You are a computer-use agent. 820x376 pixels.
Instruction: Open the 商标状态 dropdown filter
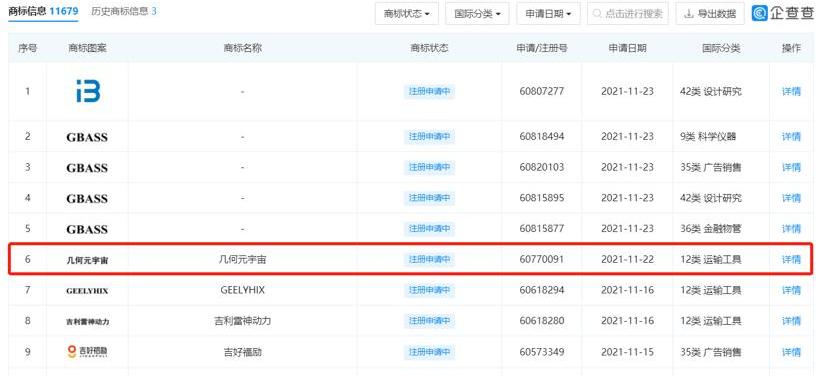click(x=407, y=14)
